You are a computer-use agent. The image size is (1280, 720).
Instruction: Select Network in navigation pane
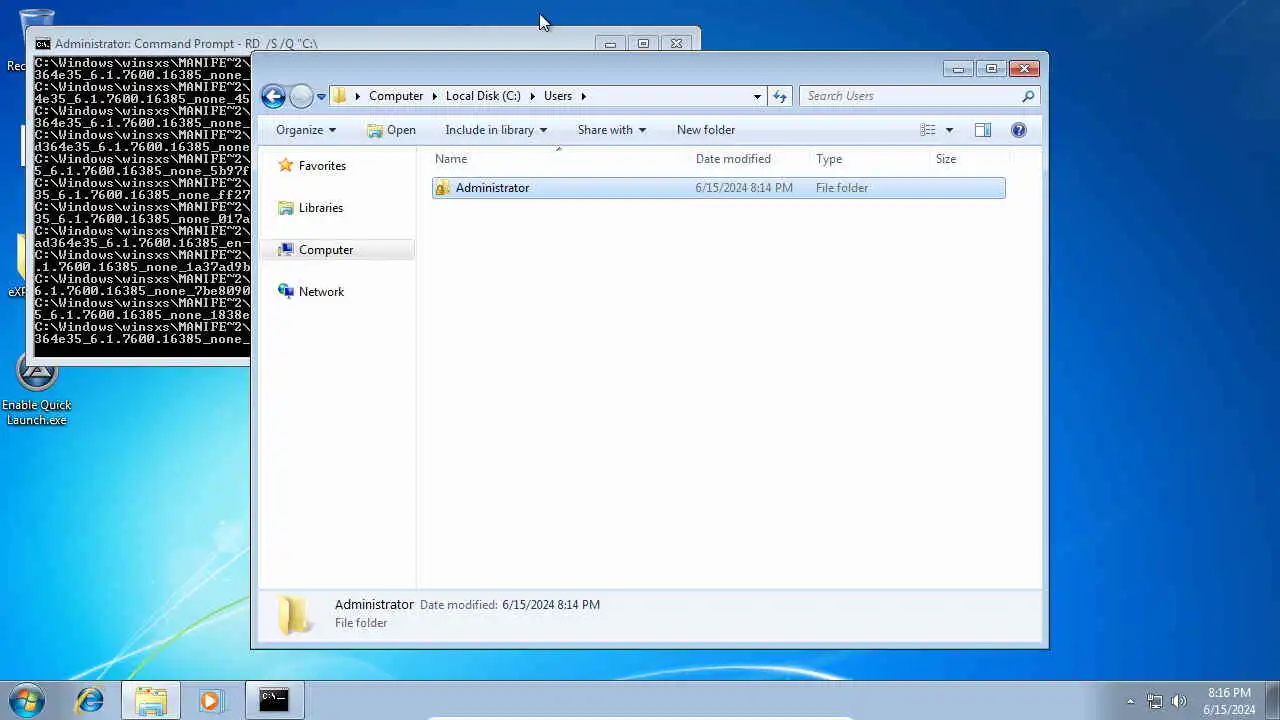point(311,292)
